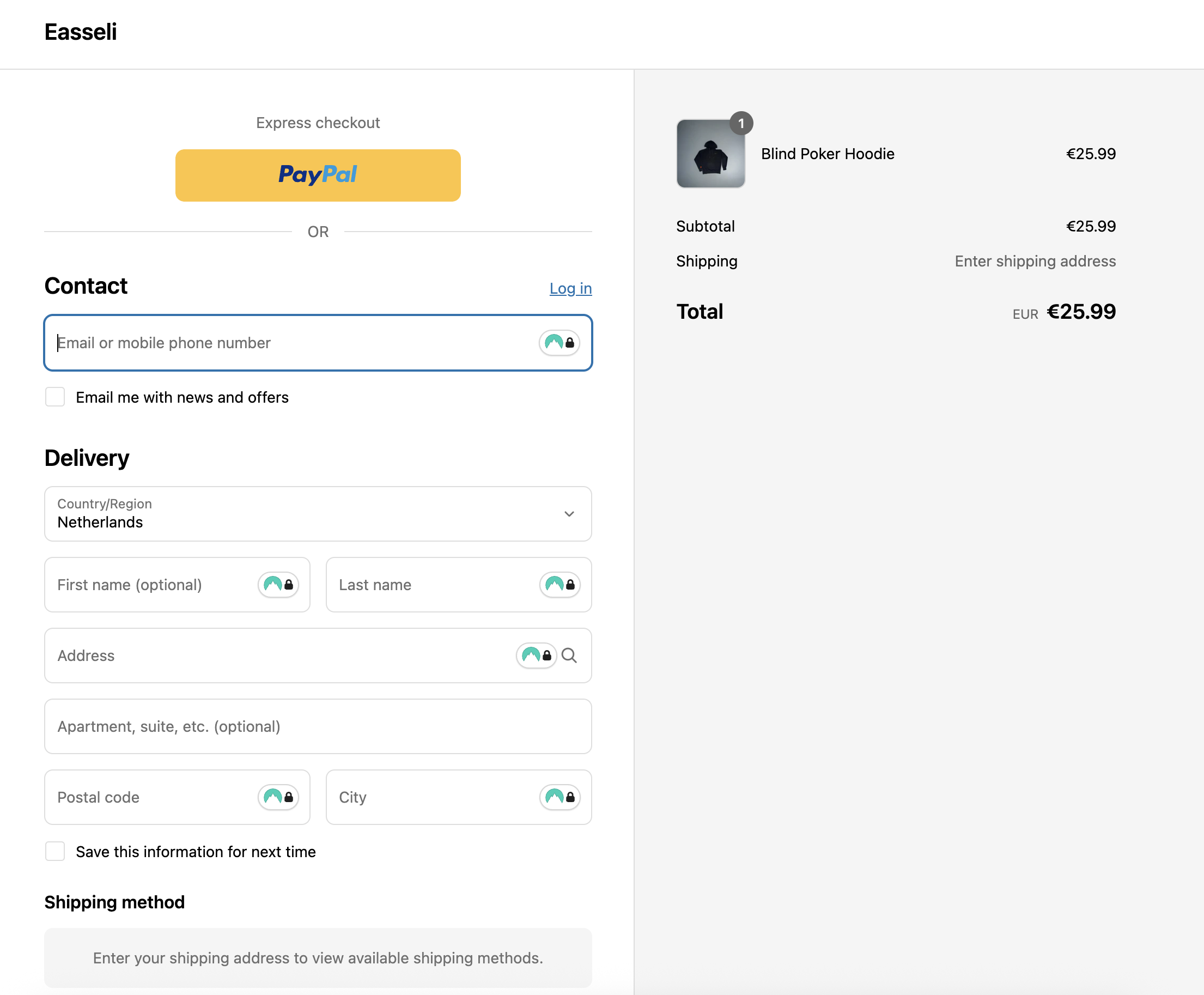Click the Subtotal €25.99 amount
The image size is (1204, 995).
(1091, 226)
